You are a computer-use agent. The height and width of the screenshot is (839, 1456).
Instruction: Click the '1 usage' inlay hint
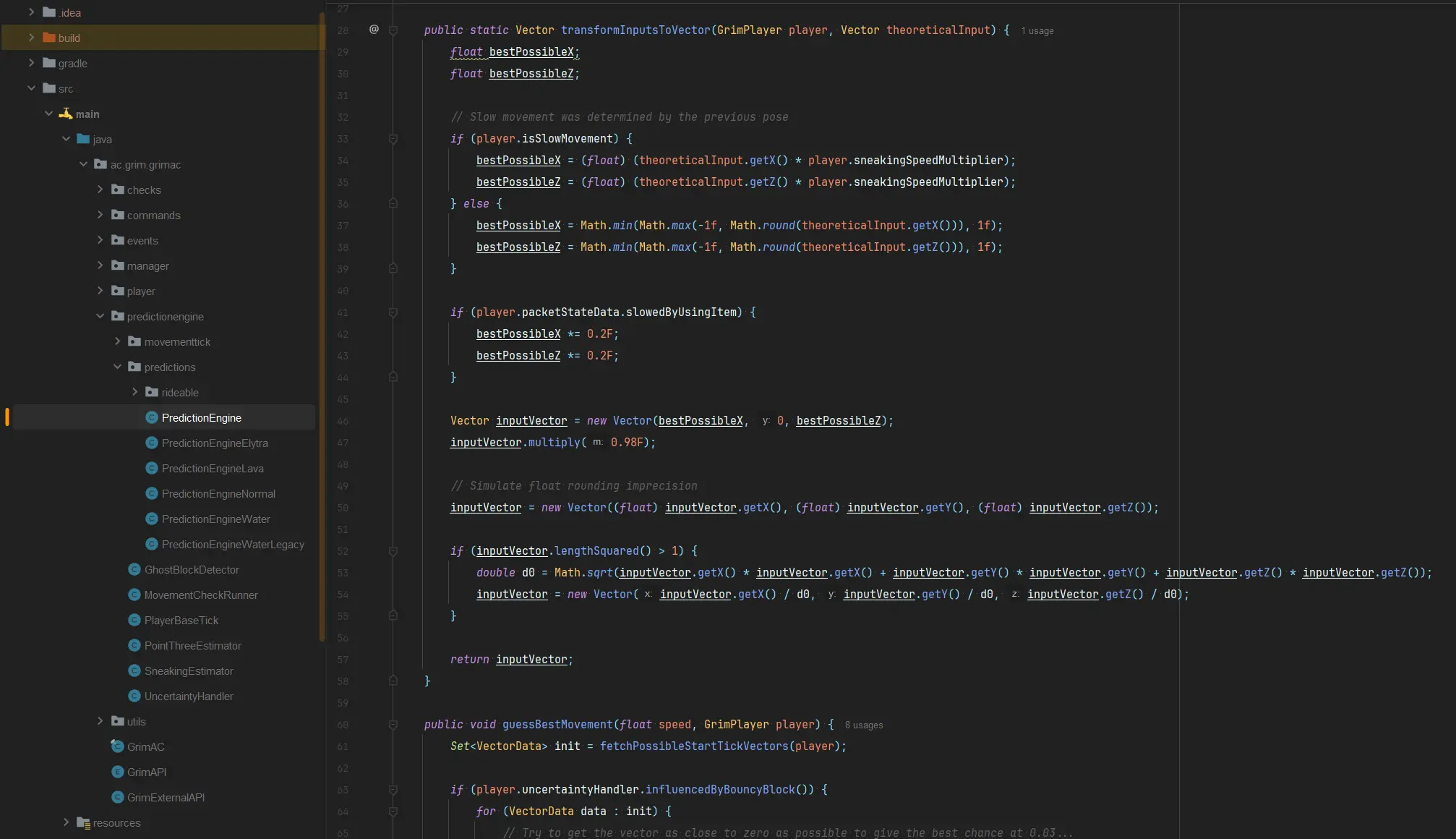point(1037,31)
